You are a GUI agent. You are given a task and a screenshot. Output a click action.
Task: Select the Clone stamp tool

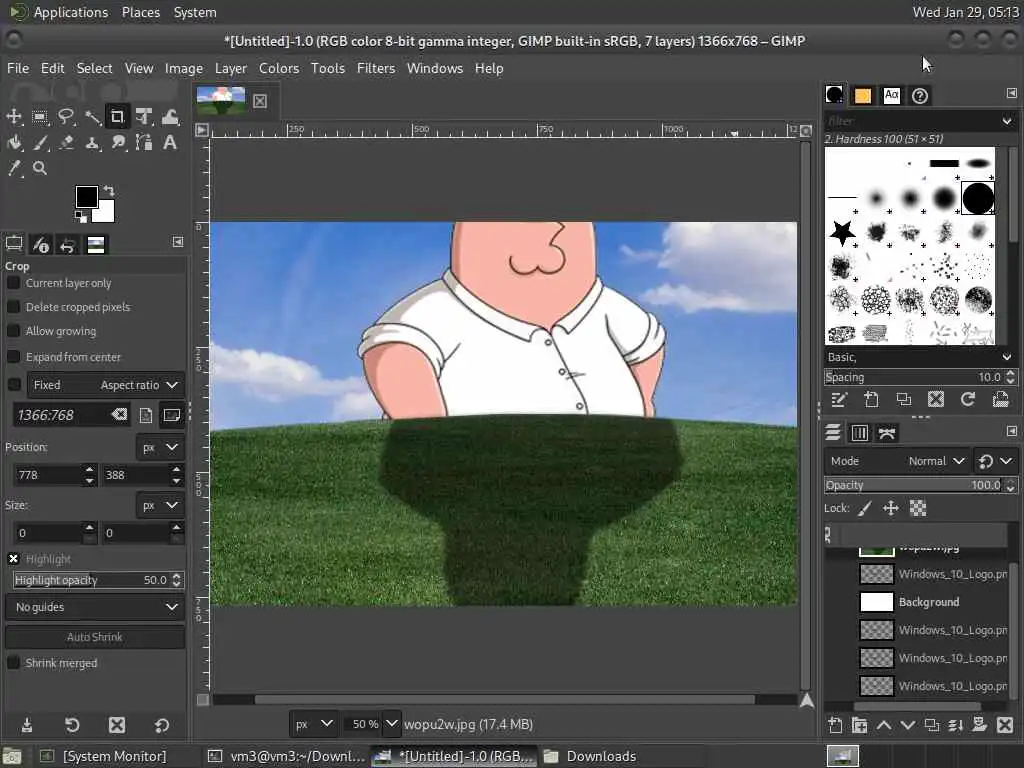tap(92, 142)
